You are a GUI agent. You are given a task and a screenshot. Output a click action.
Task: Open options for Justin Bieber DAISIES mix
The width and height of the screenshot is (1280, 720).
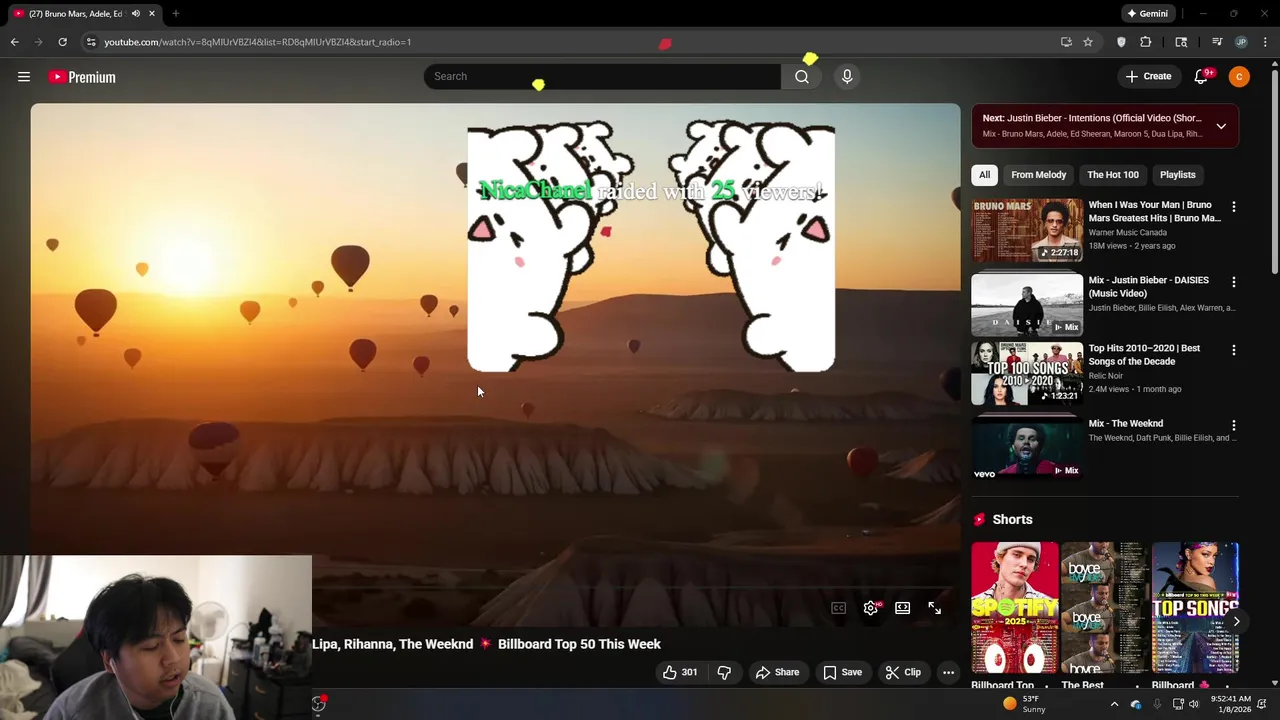pyautogui.click(x=1233, y=282)
